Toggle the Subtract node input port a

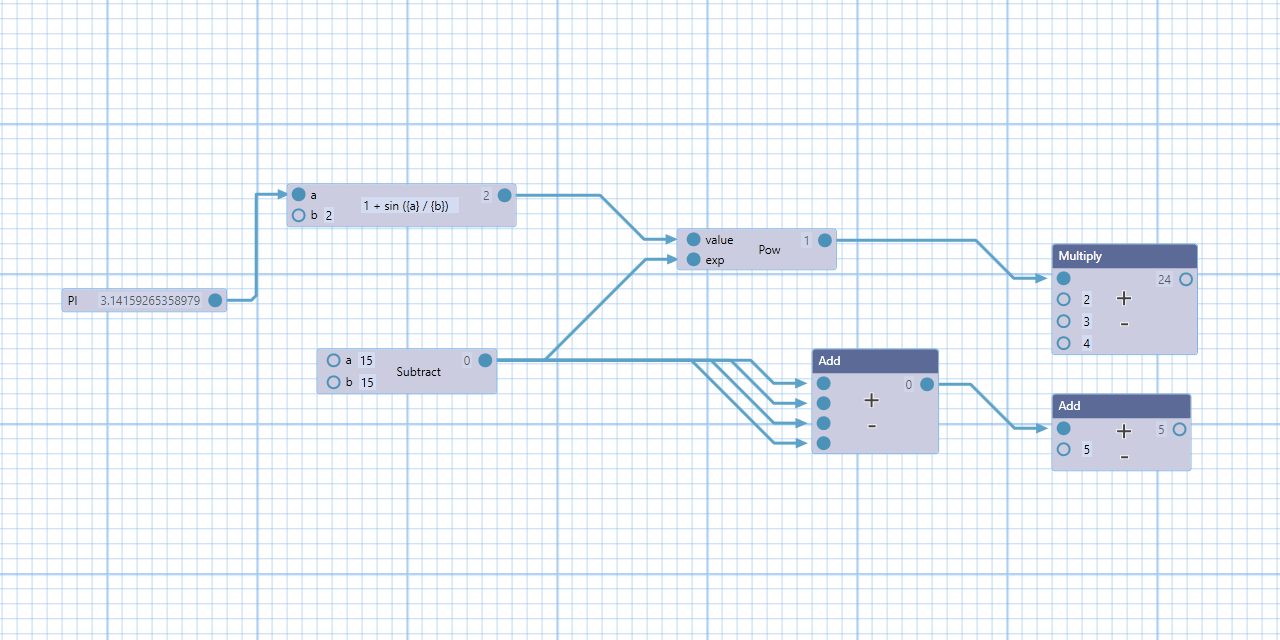[x=333, y=360]
